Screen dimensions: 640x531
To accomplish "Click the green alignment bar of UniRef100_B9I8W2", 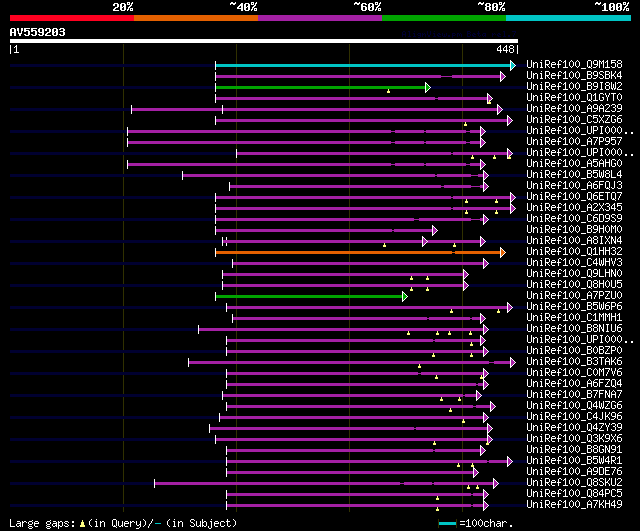I will (320, 87).
